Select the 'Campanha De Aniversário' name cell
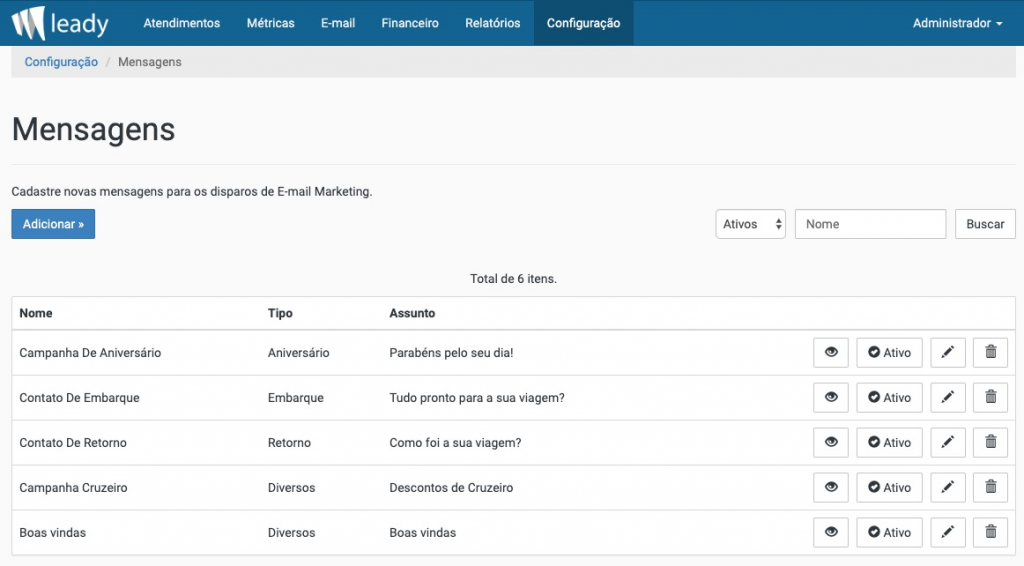Image resolution: width=1024 pixels, height=566 pixels. click(90, 353)
